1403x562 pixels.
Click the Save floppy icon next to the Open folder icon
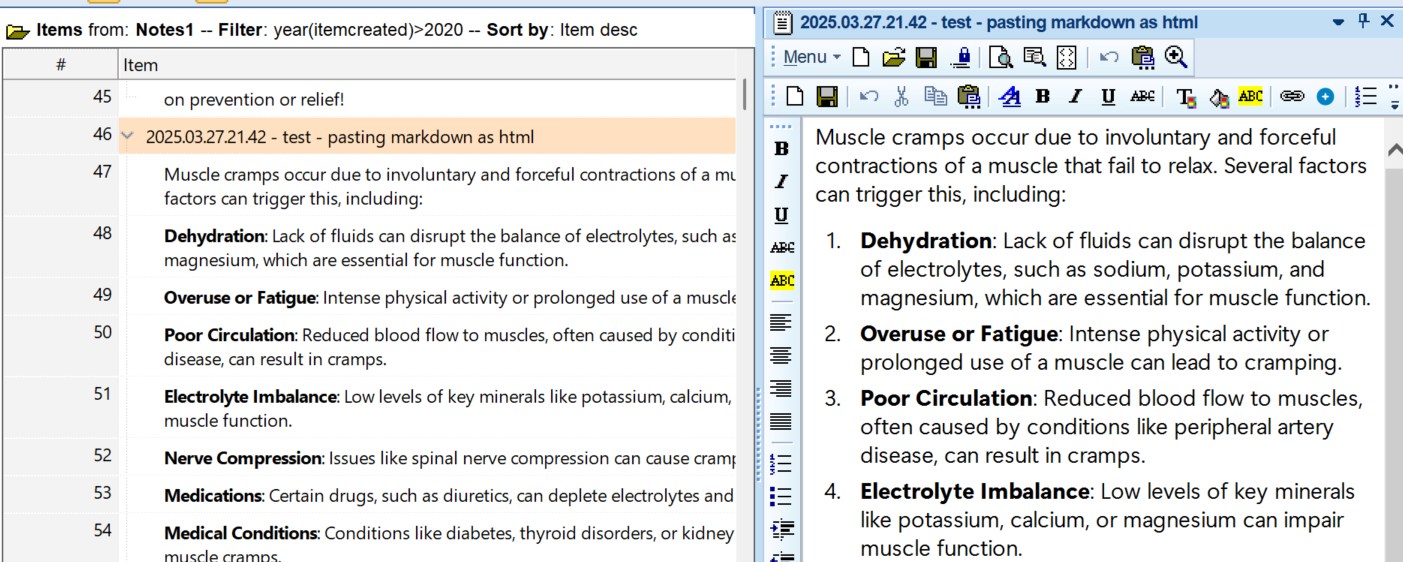[927, 58]
